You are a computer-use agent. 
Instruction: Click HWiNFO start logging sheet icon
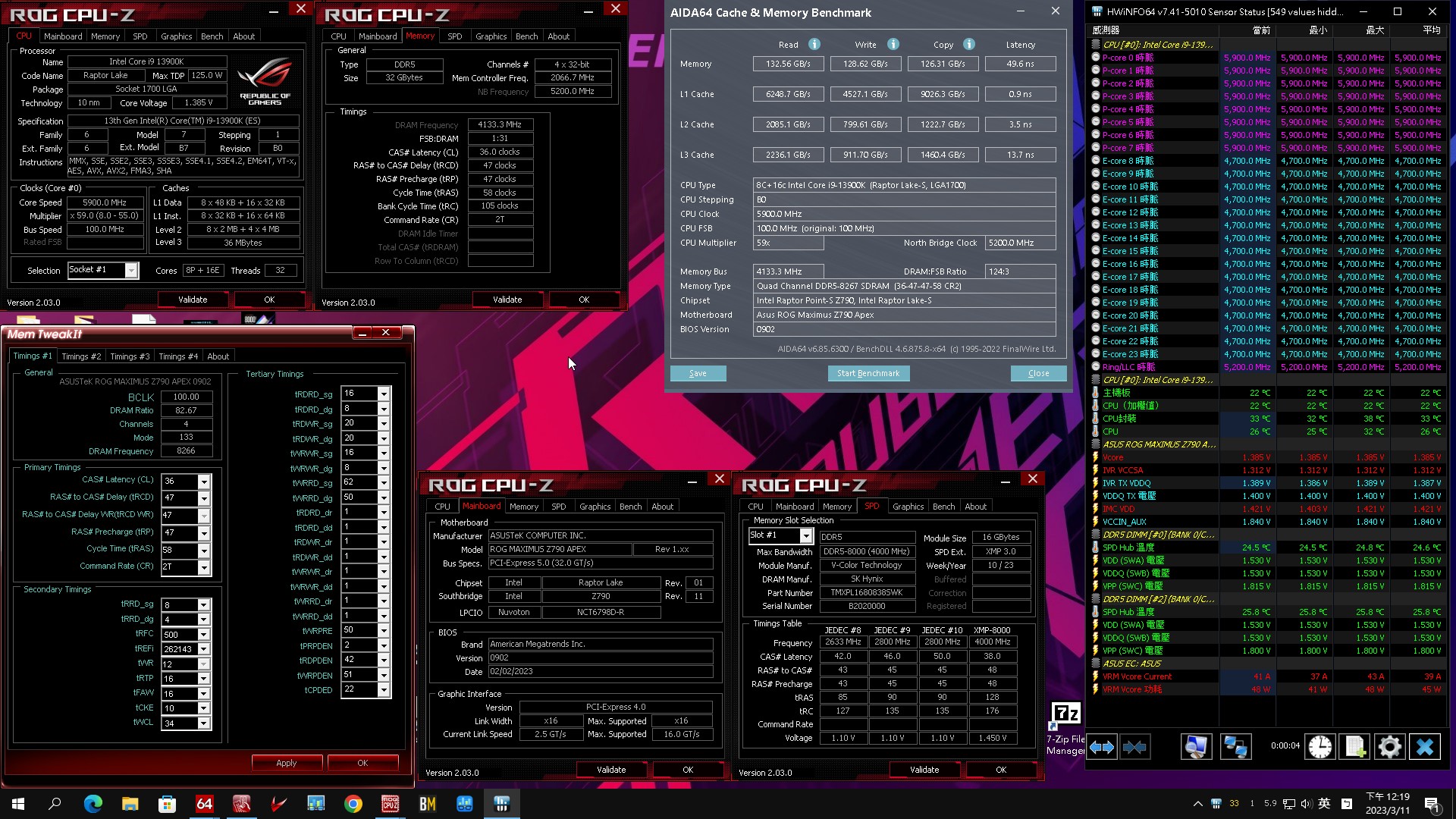click(1355, 748)
